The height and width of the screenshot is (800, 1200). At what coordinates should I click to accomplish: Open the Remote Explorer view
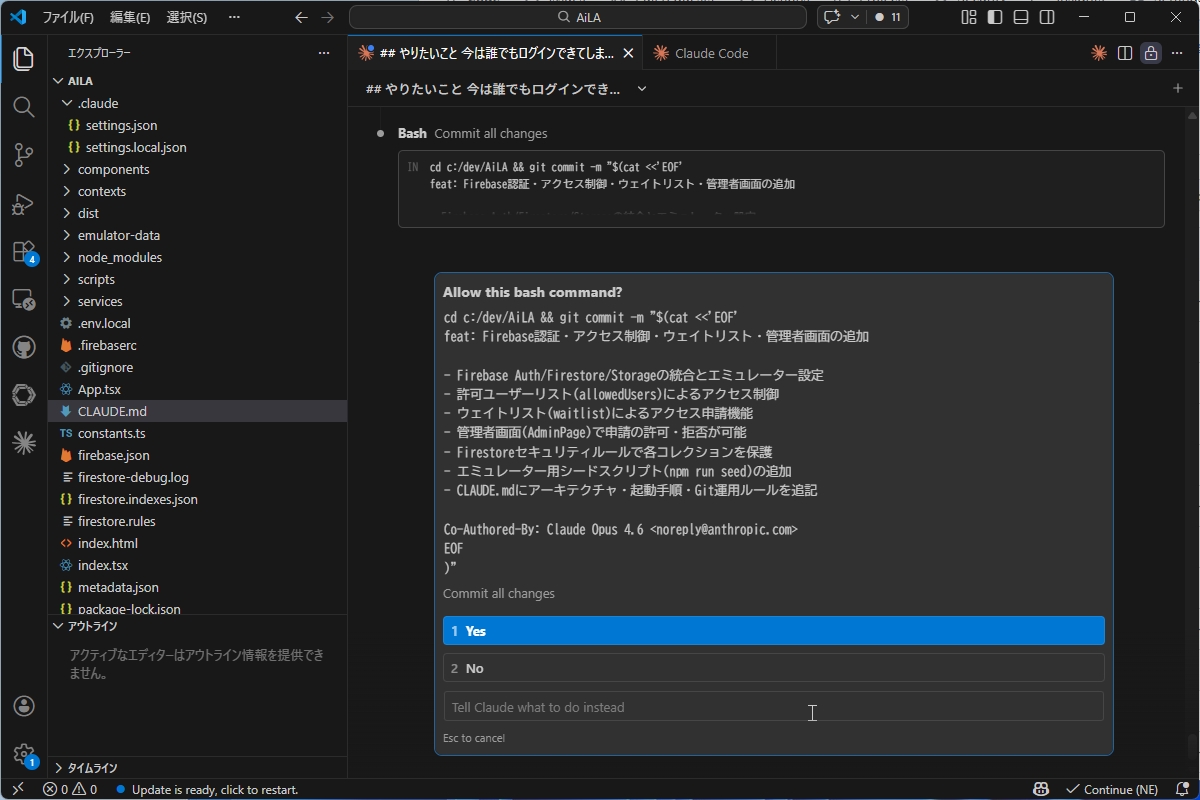coord(24,299)
